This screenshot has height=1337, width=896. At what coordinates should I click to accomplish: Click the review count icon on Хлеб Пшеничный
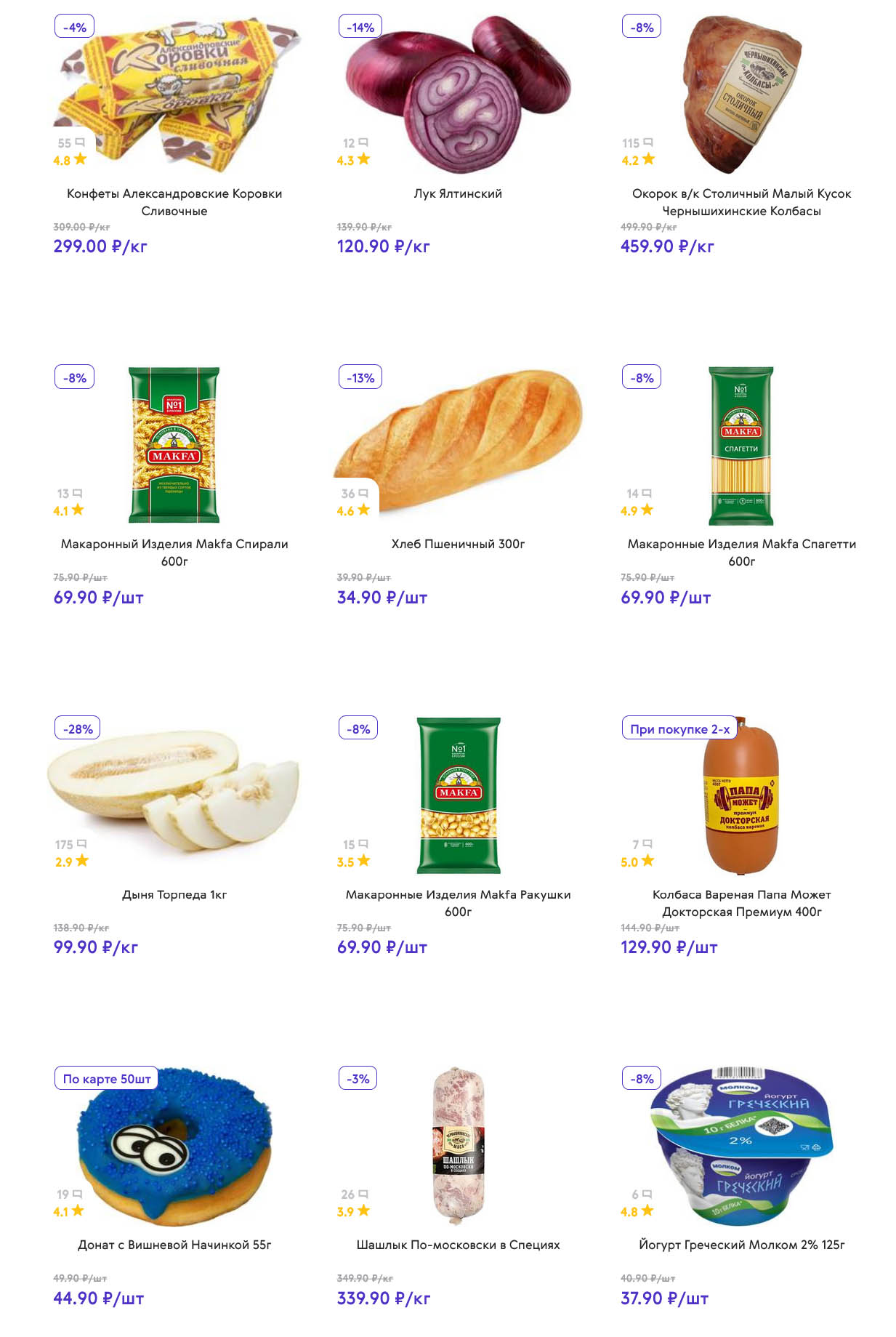[363, 493]
